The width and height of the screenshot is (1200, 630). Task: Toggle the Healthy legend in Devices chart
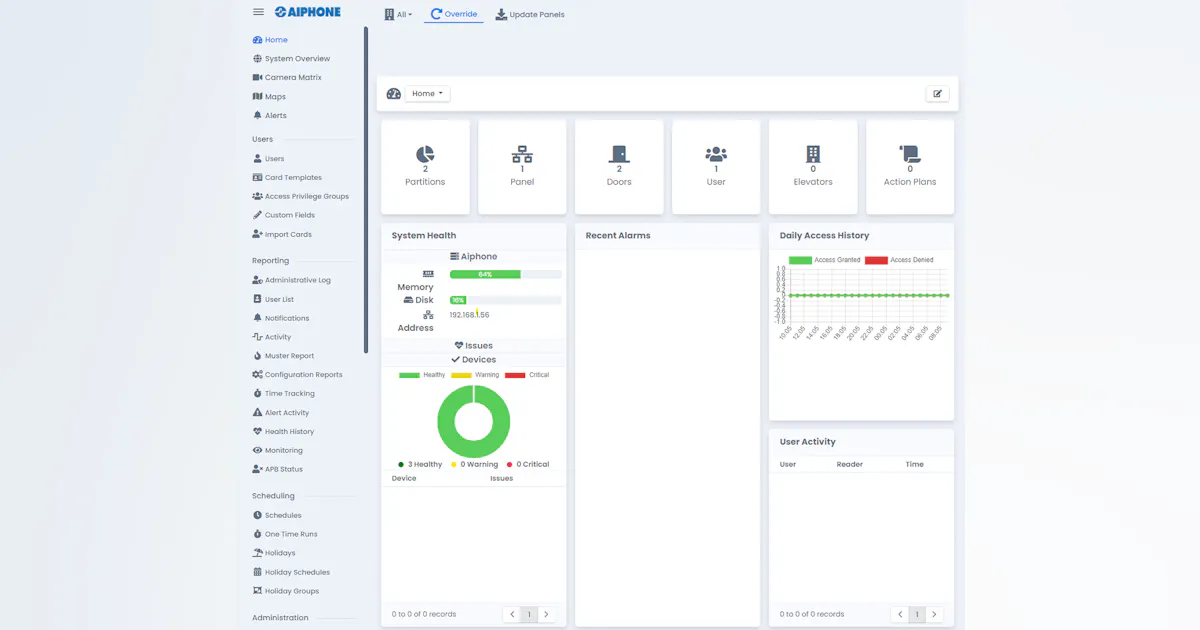tap(422, 375)
